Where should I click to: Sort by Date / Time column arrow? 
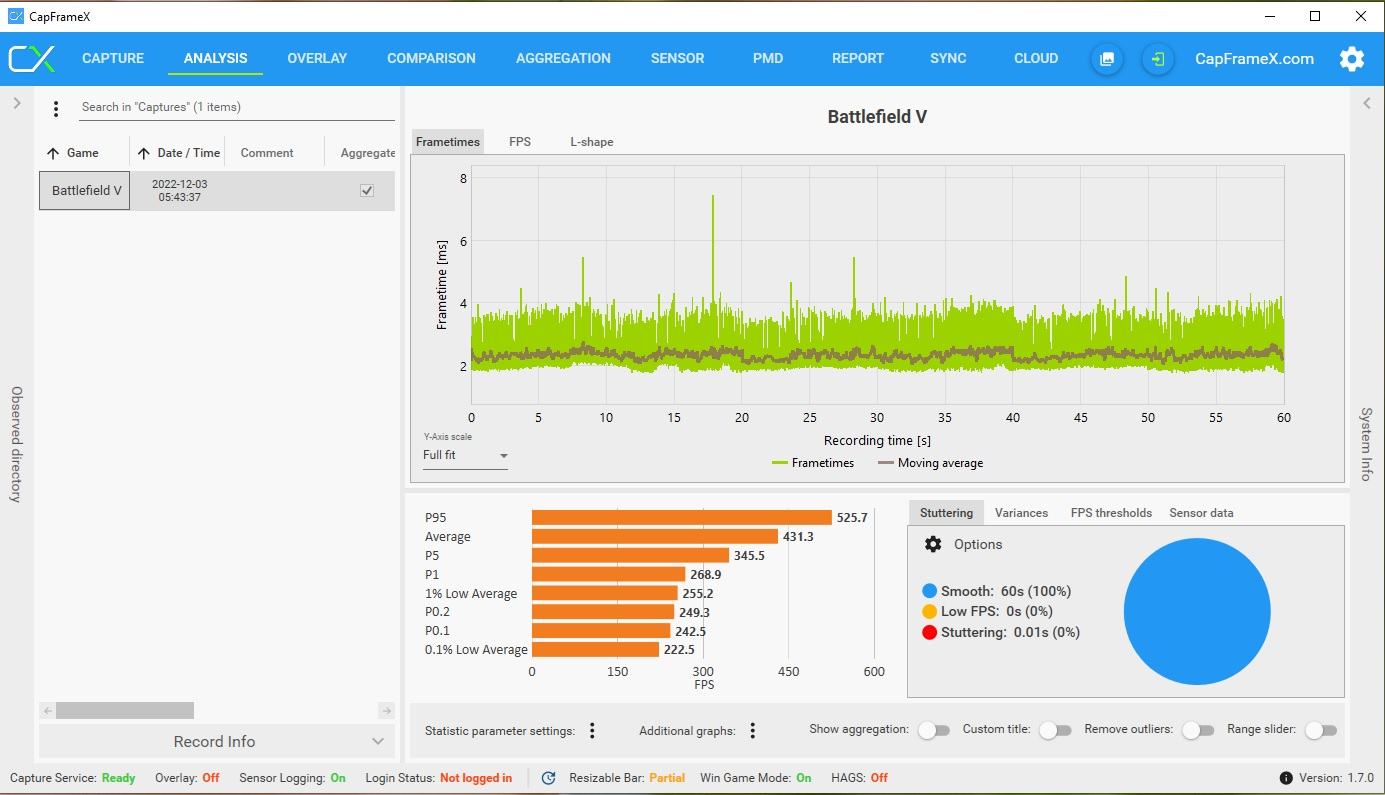pyautogui.click(x=144, y=153)
